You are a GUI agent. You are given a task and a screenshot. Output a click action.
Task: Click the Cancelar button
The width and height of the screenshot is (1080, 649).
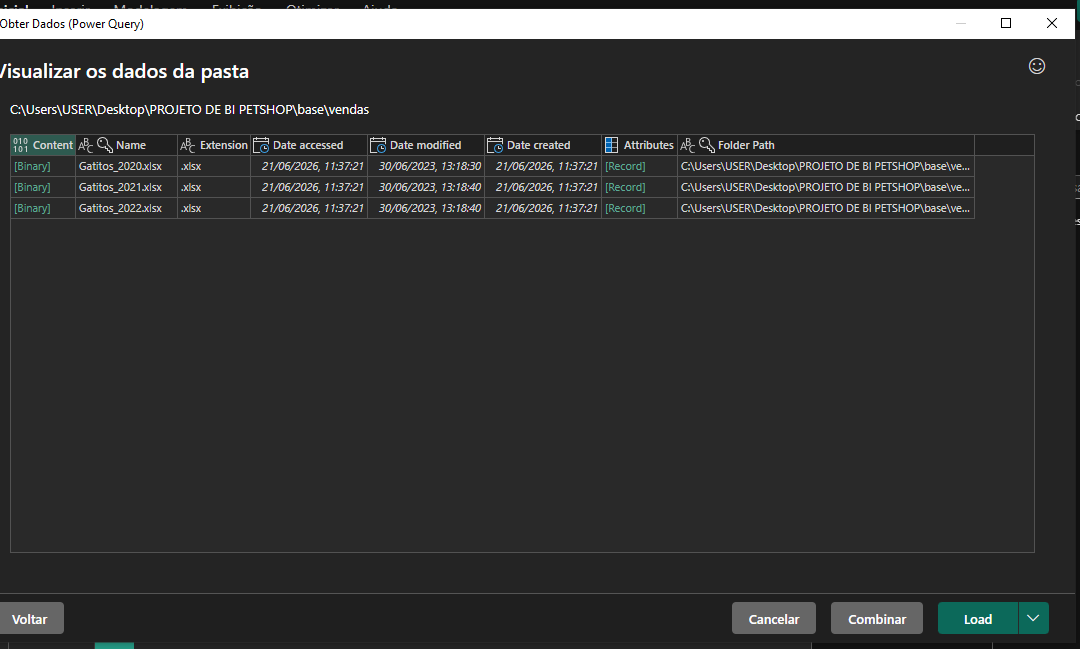[x=773, y=618]
